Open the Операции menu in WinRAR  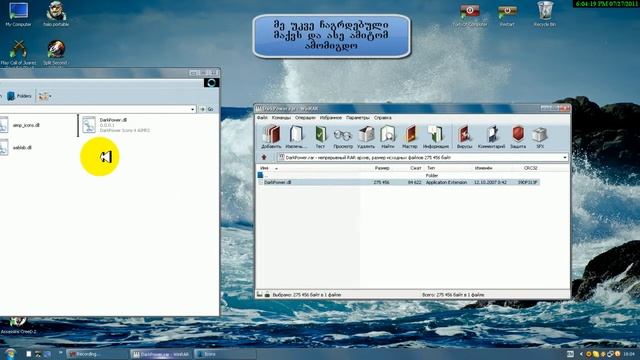[305, 118]
